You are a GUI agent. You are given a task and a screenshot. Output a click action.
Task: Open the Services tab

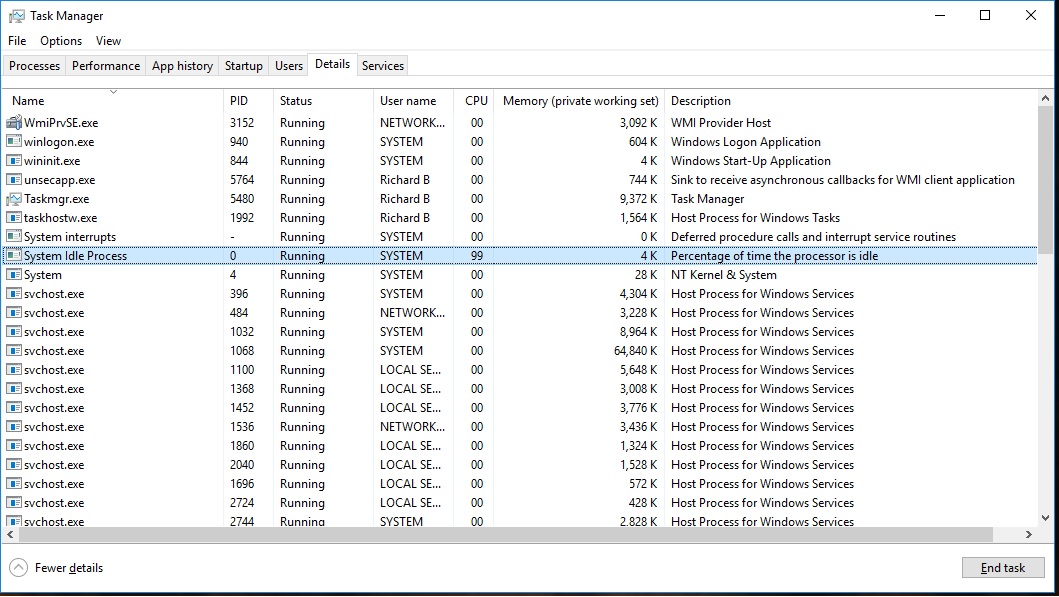(383, 66)
